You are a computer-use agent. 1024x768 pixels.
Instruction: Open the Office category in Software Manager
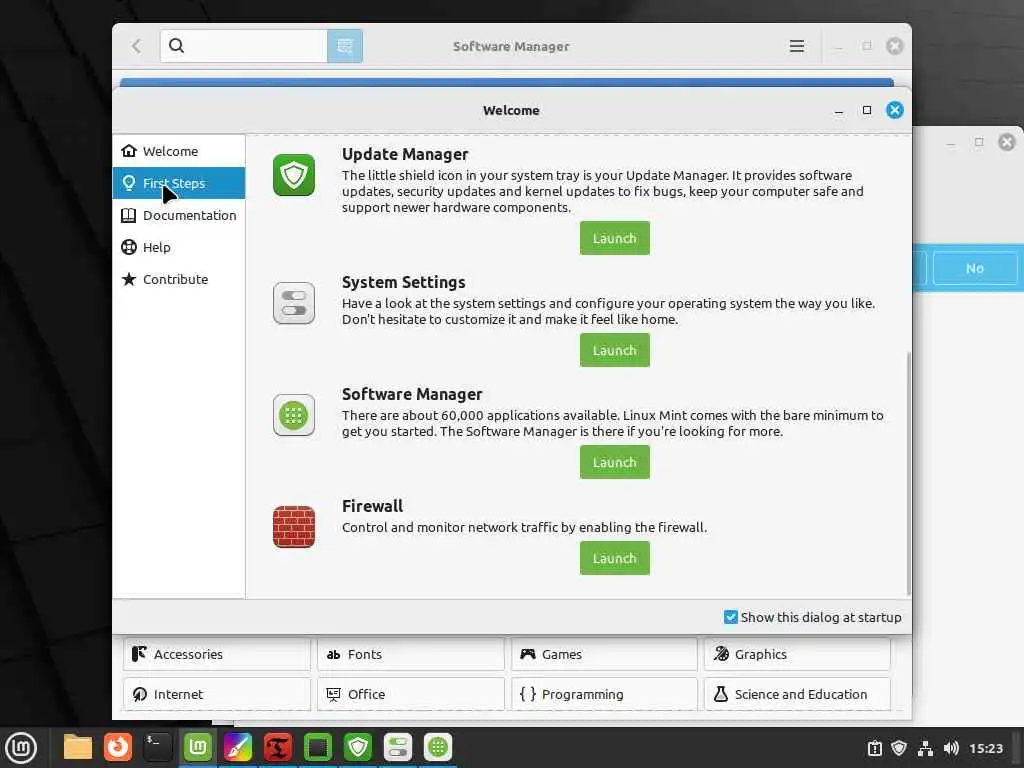pyautogui.click(x=411, y=694)
